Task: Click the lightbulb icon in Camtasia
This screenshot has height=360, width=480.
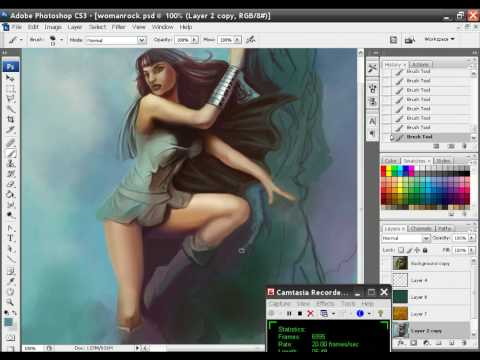Action: click(380, 313)
